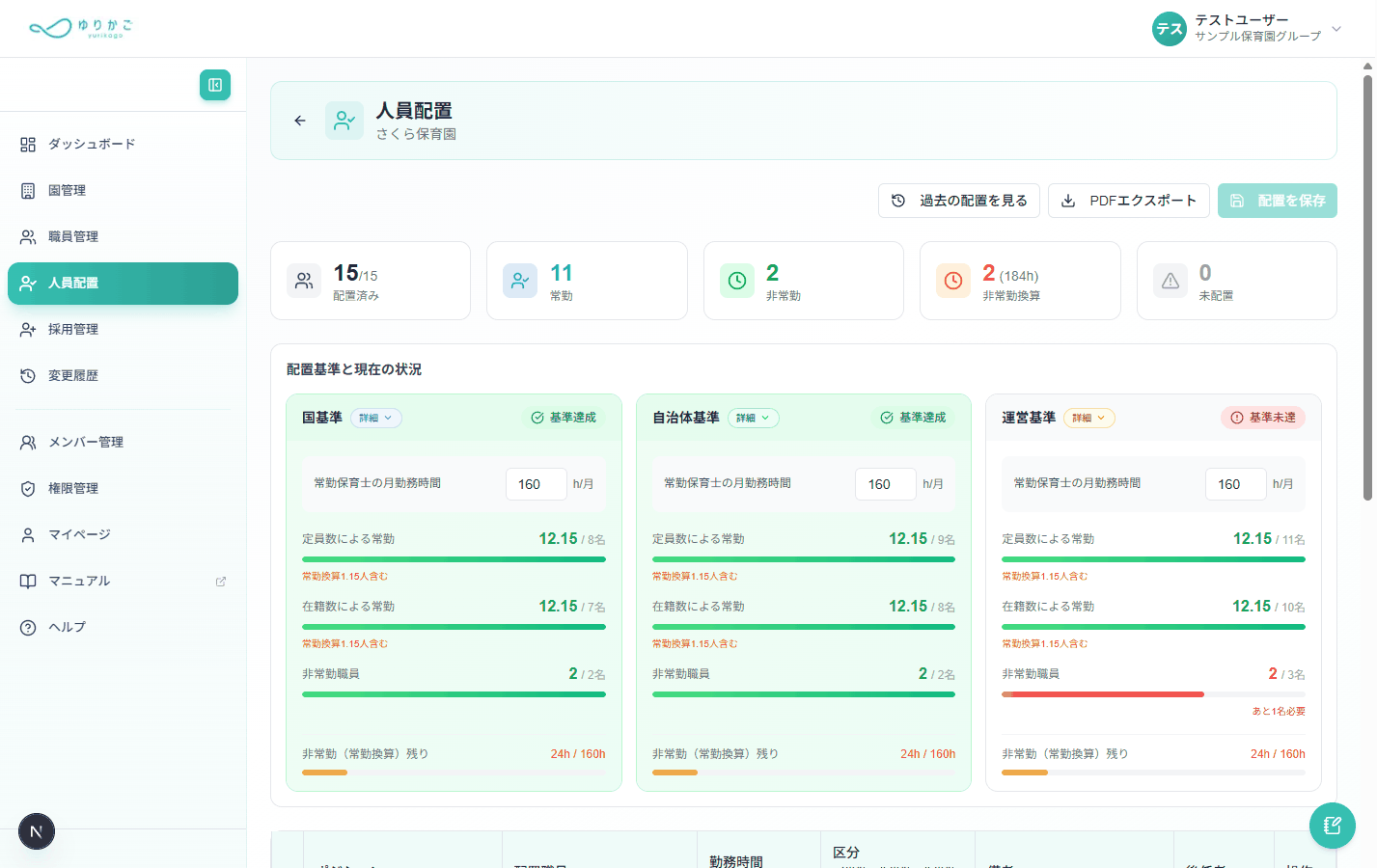This screenshot has width=1377, height=868.
Task: Open 園管理 in the sidebar
Action: [x=123, y=191]
